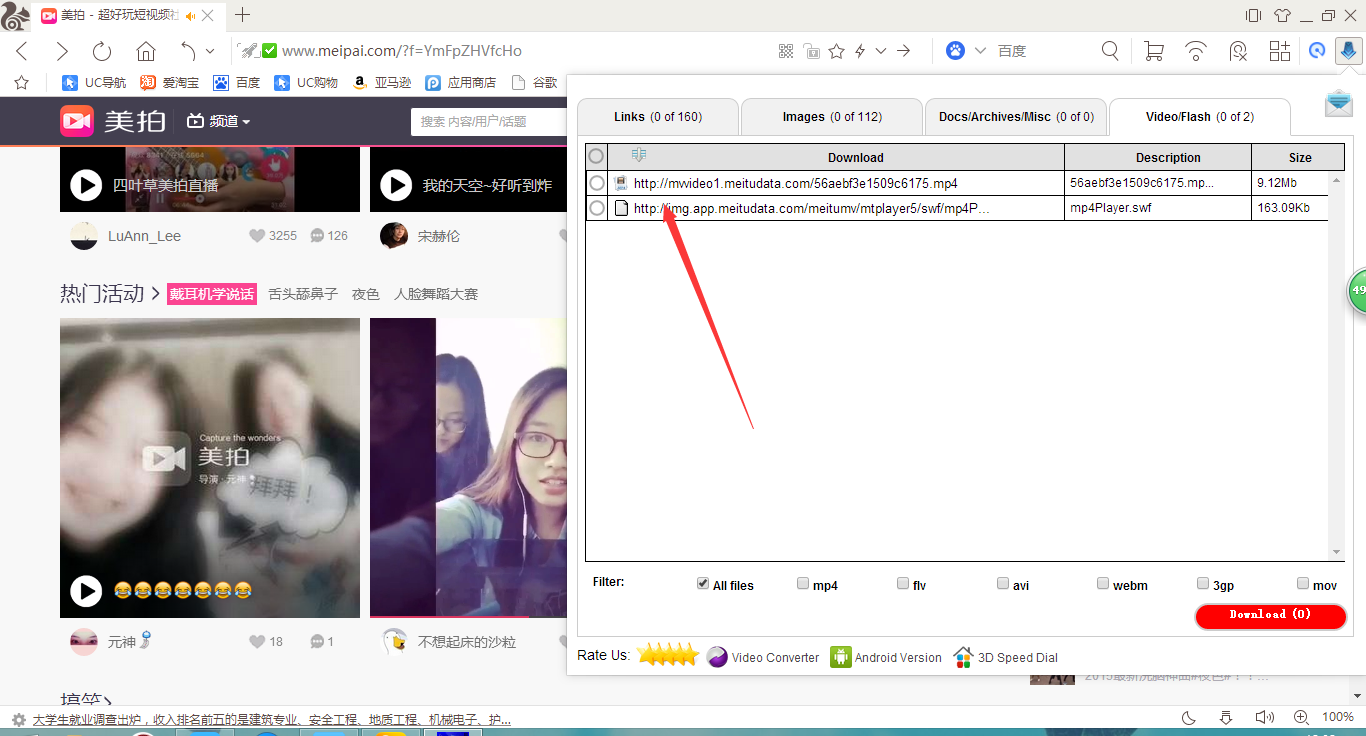
Task: Open the UC导航 bookmark
Action: click(x=94, y=83)
